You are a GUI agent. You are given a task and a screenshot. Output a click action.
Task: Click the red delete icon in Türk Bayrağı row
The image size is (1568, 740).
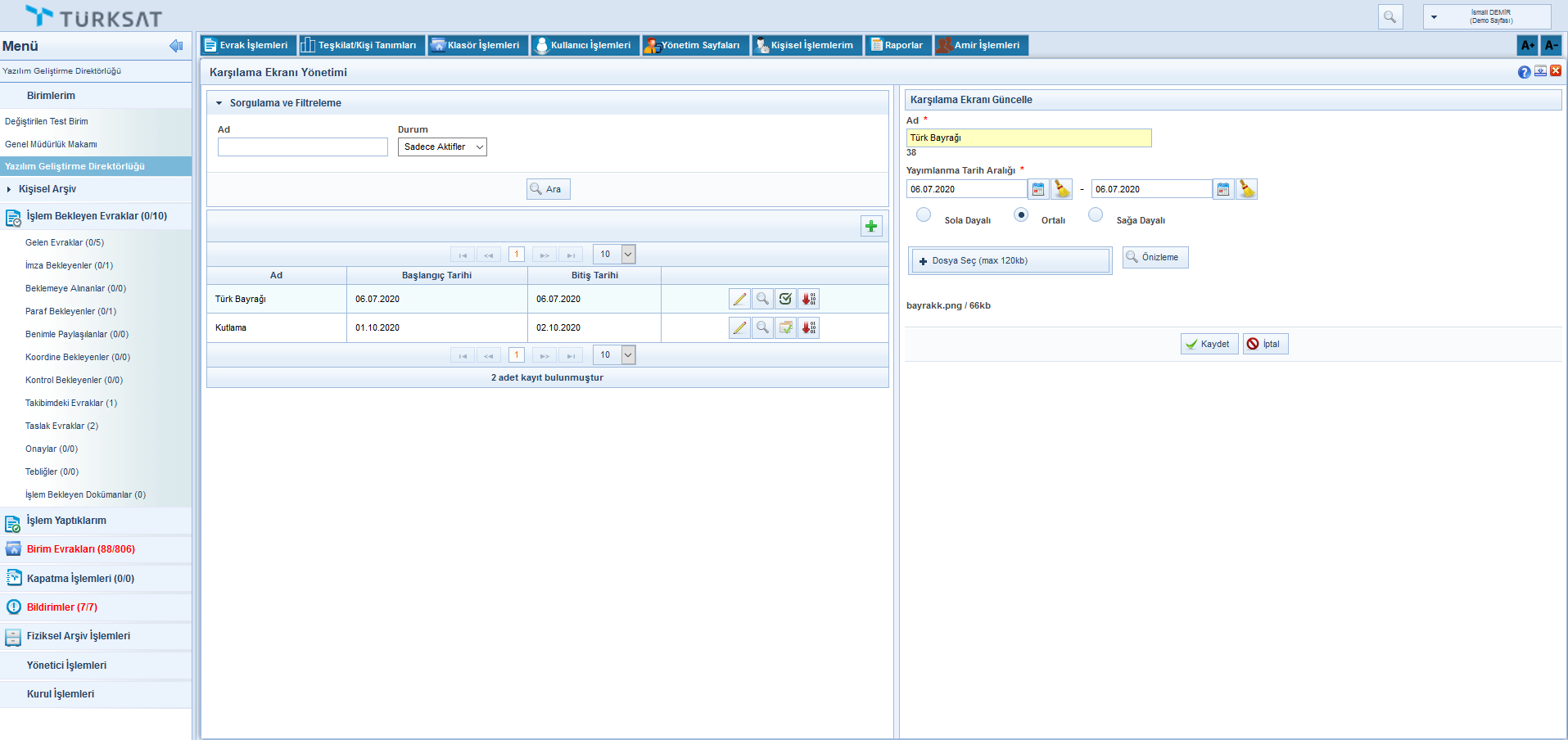point(808,299)
